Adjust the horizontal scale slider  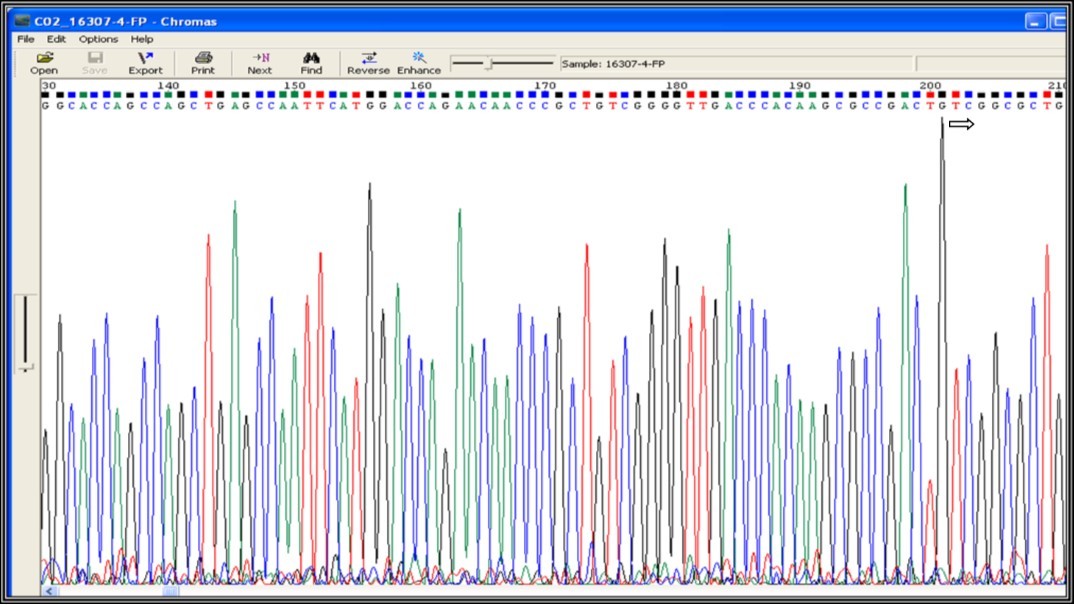point(489,61)
